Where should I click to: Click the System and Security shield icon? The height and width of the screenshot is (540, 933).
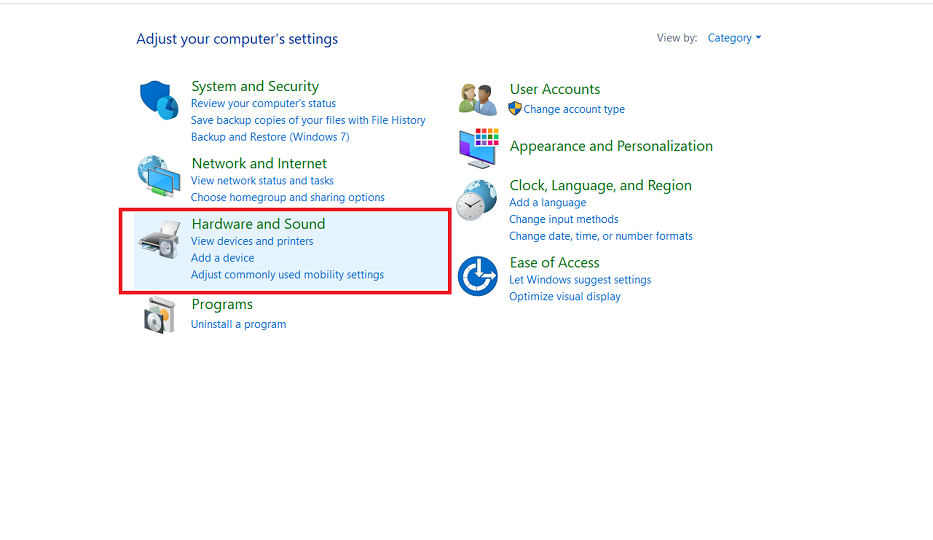(x=159, y=100)
